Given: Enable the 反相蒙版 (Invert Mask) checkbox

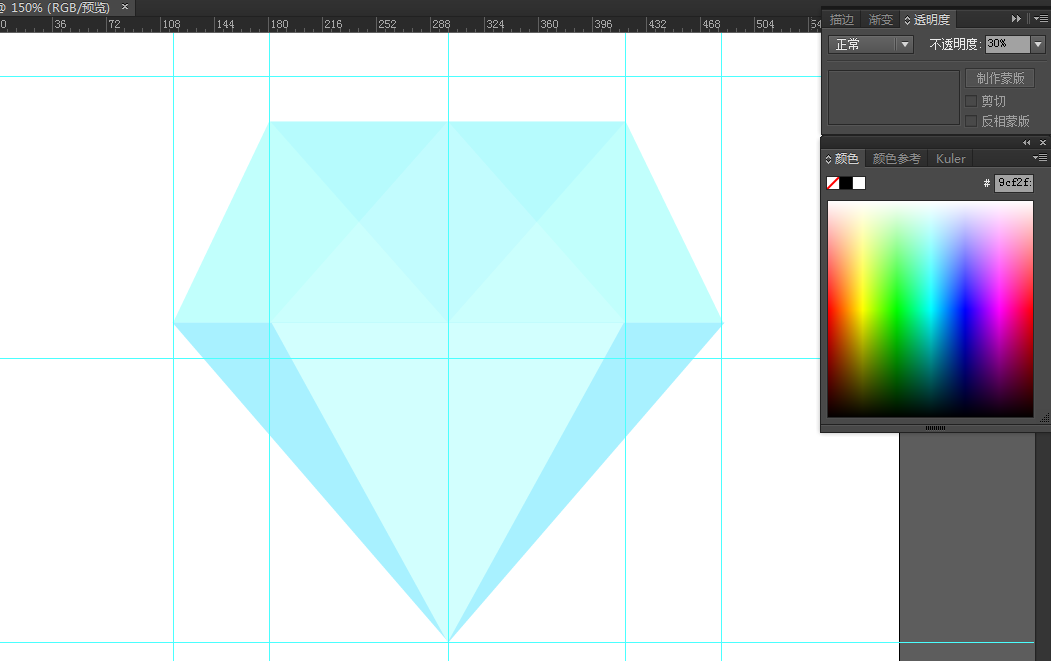Looking at the screenshot, I should [971, 121].
